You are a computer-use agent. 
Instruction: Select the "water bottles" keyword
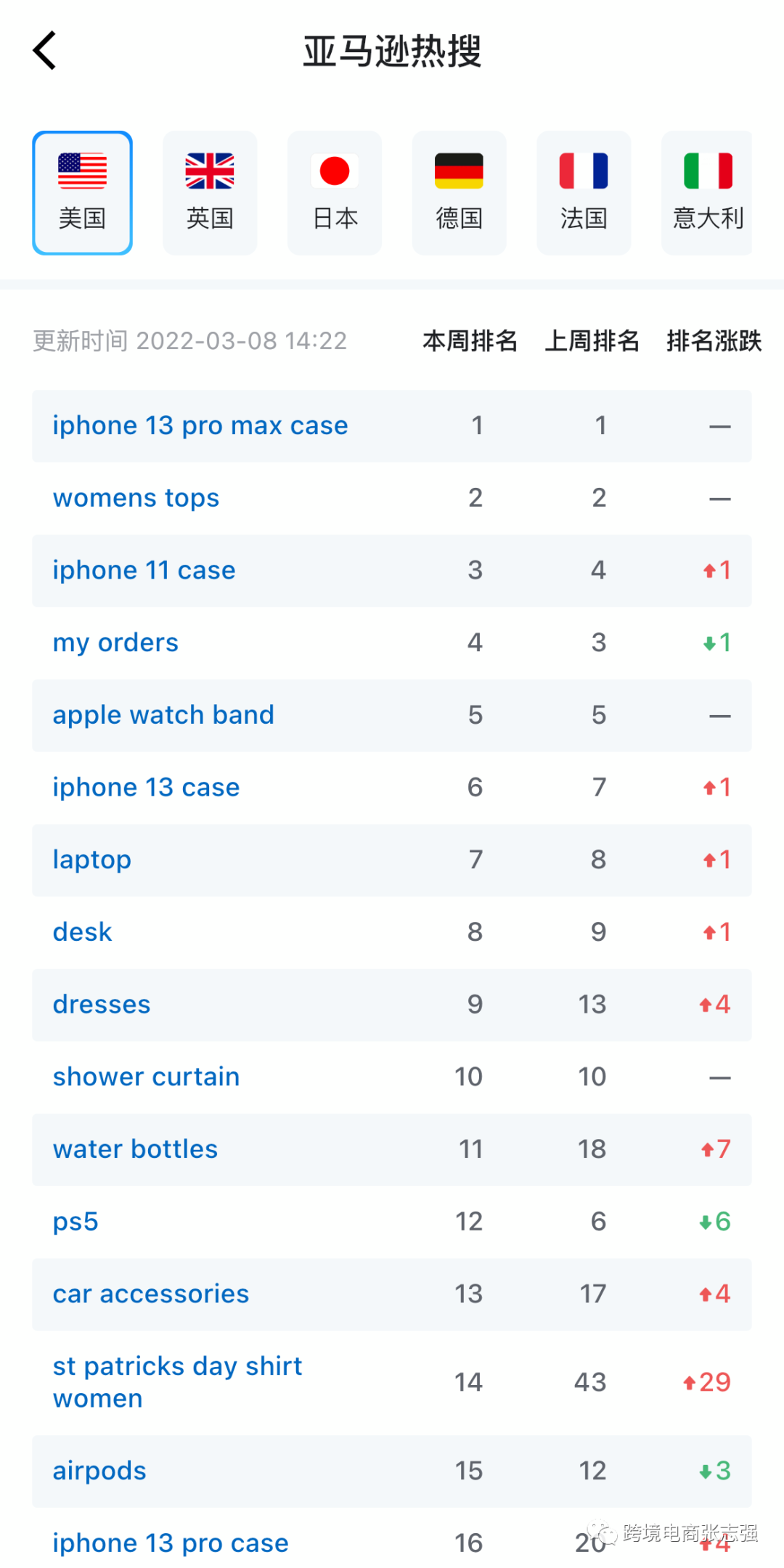click(x=135, y=1149)
